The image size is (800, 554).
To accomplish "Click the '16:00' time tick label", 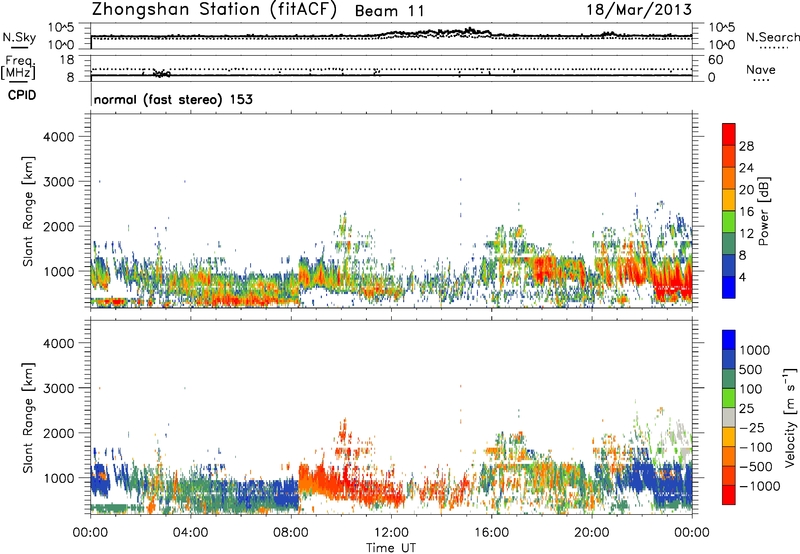I will pos(491,533).
